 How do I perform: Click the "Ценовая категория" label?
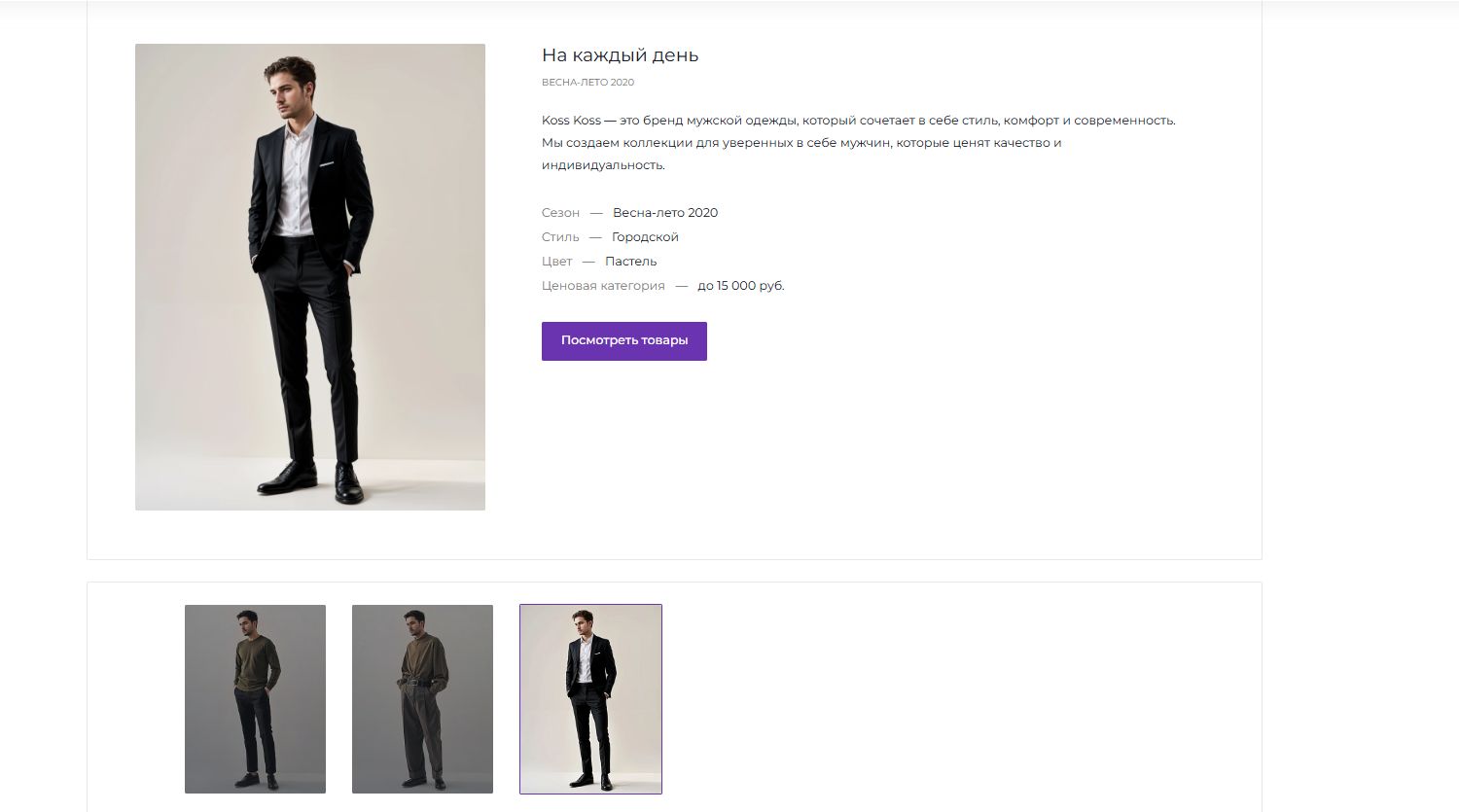(603, 286)
